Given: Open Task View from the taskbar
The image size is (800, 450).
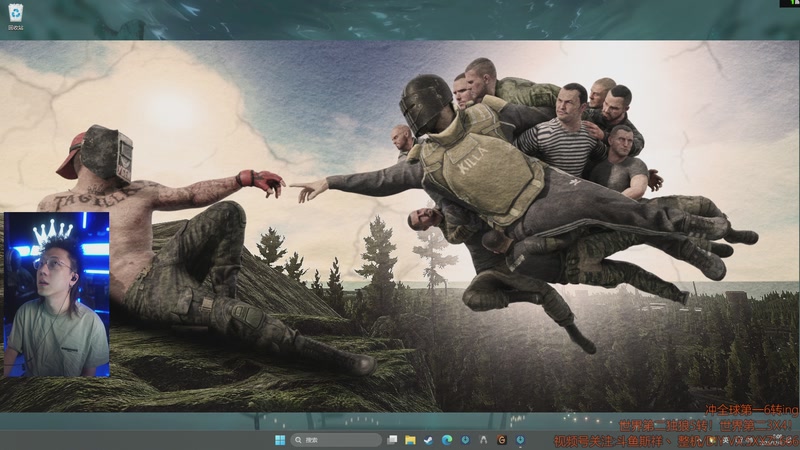Looking at the screenshot, I should coord(392,440).
